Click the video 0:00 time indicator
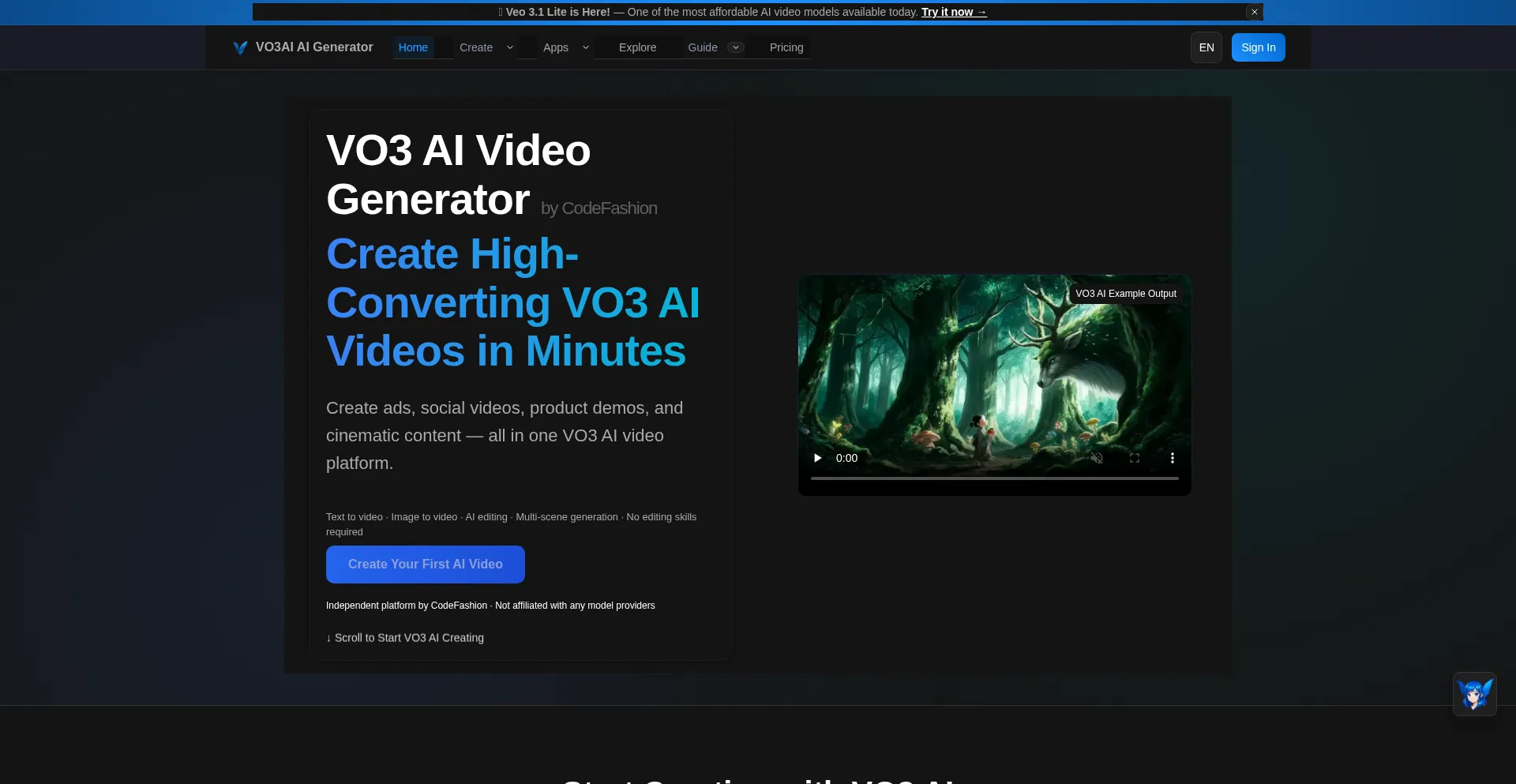The image size is (1516, 784). pos(846,458)
